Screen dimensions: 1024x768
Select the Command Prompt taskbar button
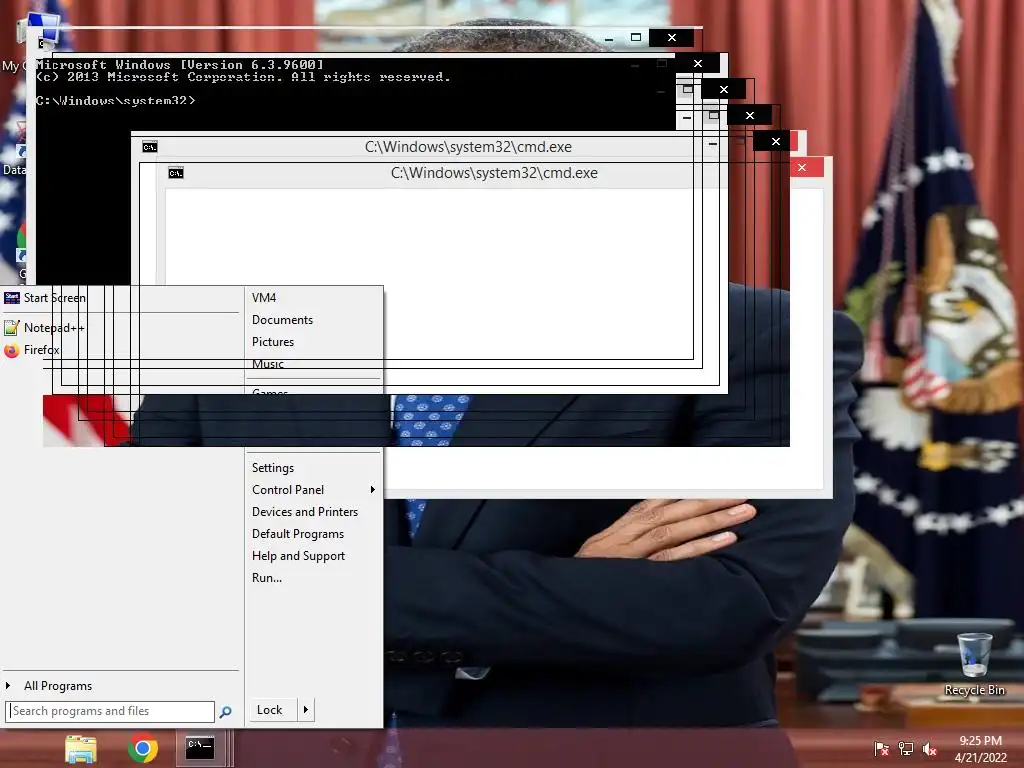[x=200, y=748]
